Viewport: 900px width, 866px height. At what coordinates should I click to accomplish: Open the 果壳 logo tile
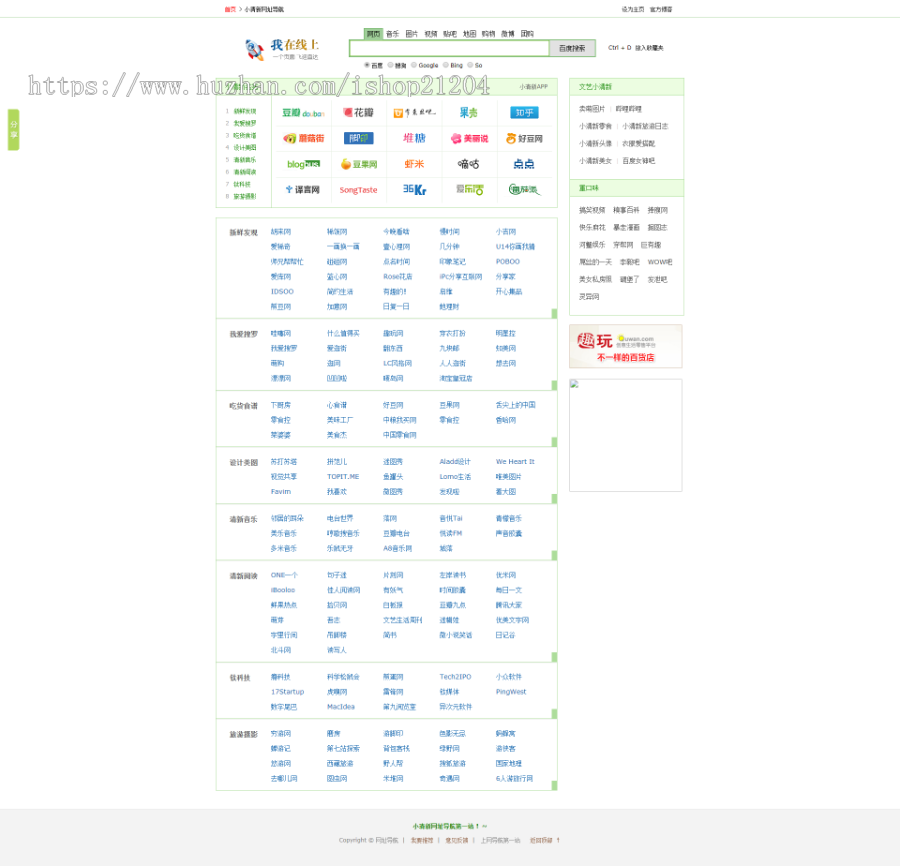(x=468, y=112)
